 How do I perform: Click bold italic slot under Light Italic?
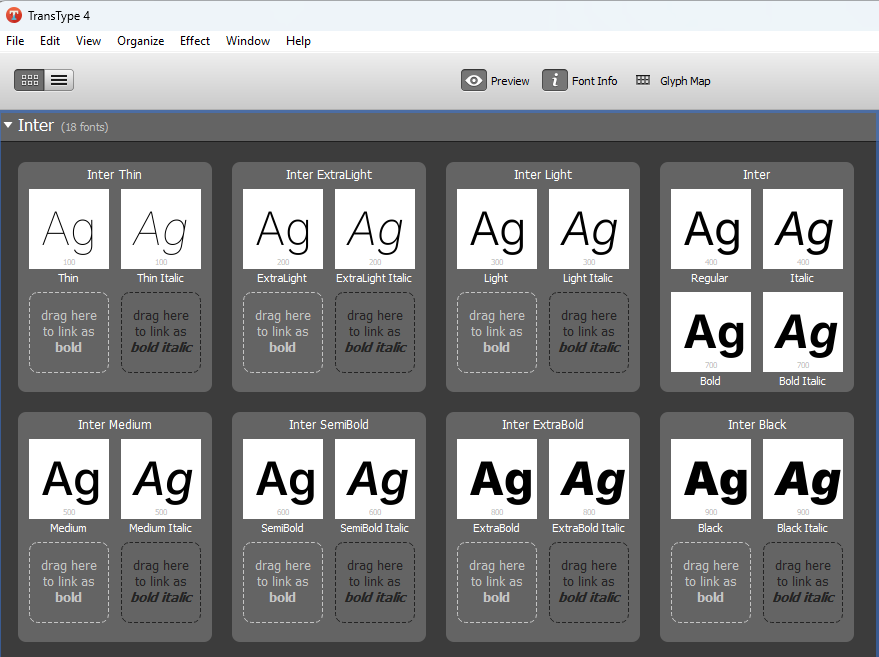(589, 332)
